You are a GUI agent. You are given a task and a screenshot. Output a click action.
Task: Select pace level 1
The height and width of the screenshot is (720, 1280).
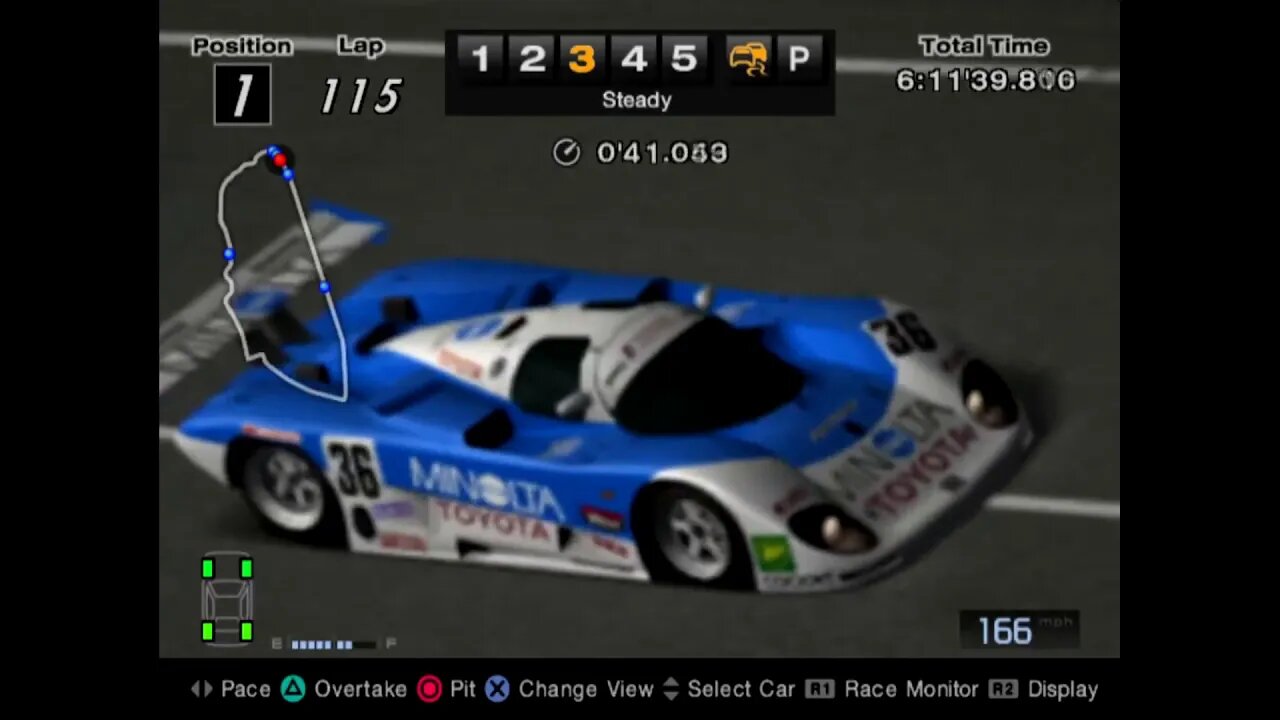[481, 58]
